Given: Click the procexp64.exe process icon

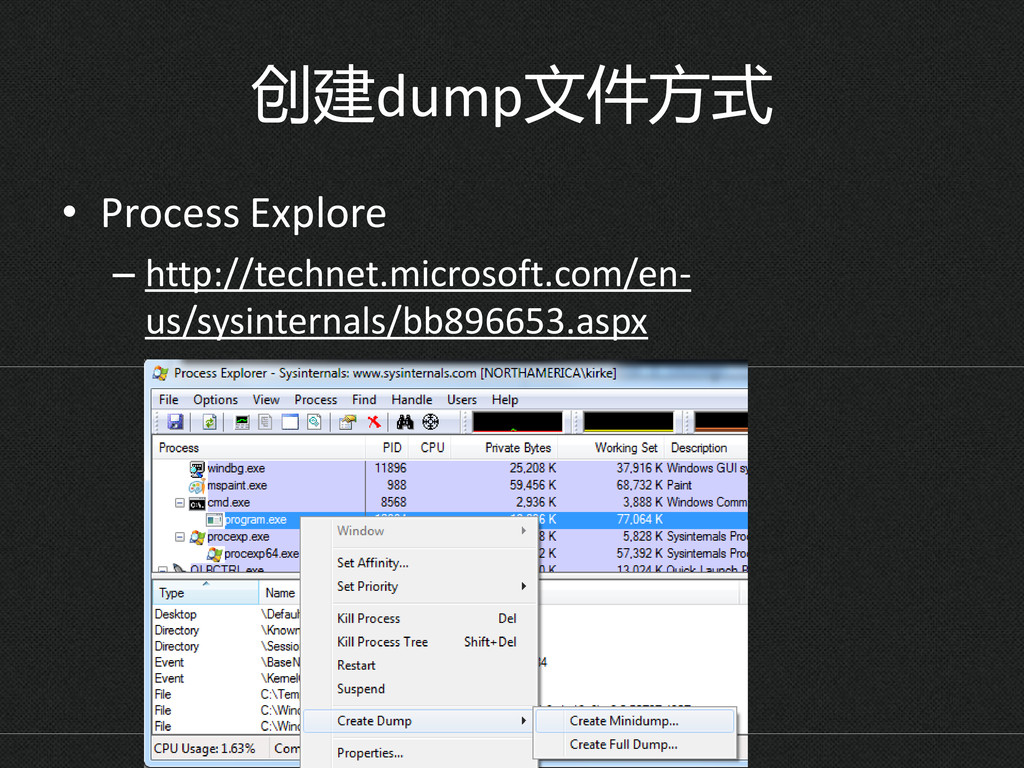Looking at the screenshot, I should point(214,554).
